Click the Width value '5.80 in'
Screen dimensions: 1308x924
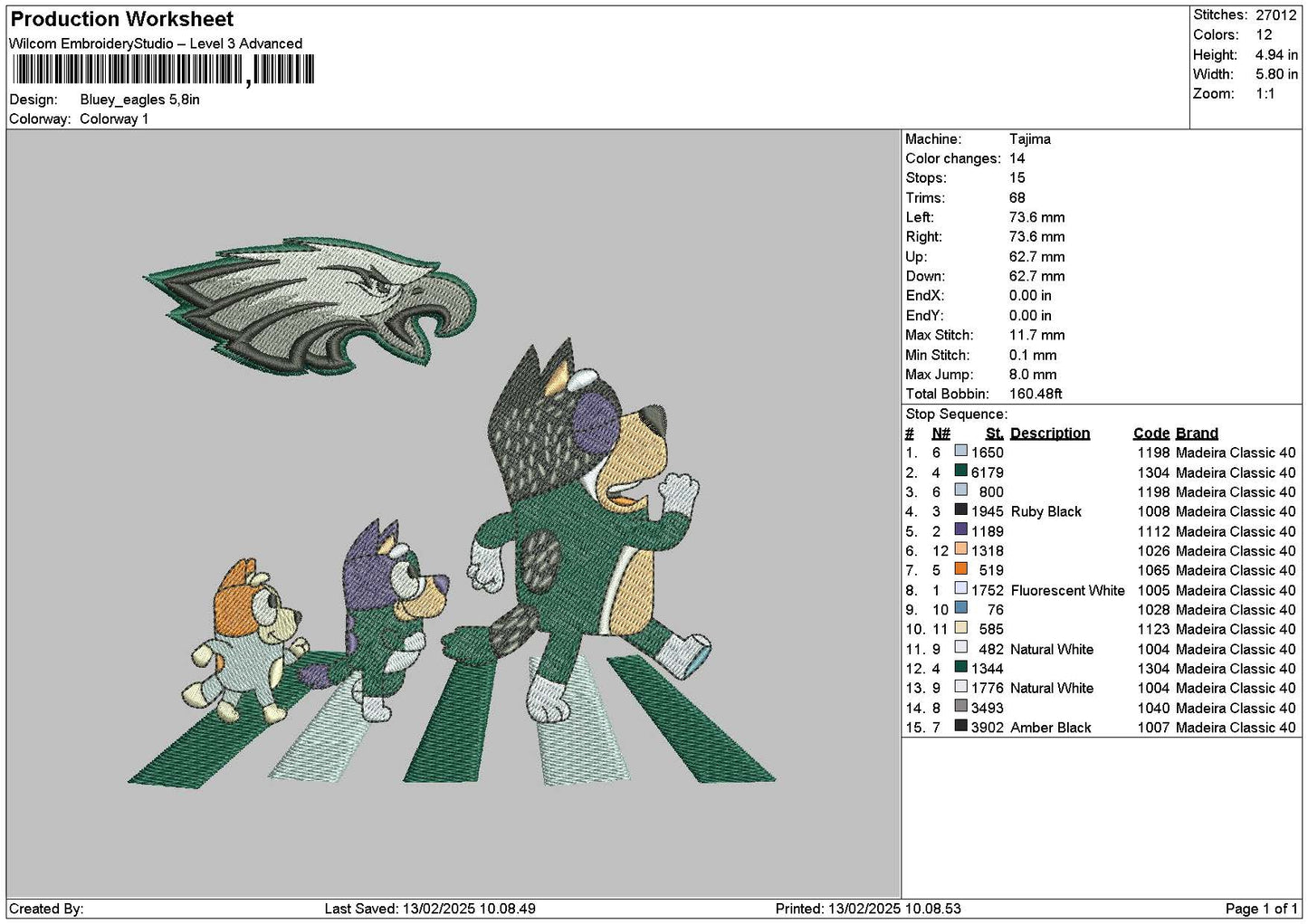1276,74
